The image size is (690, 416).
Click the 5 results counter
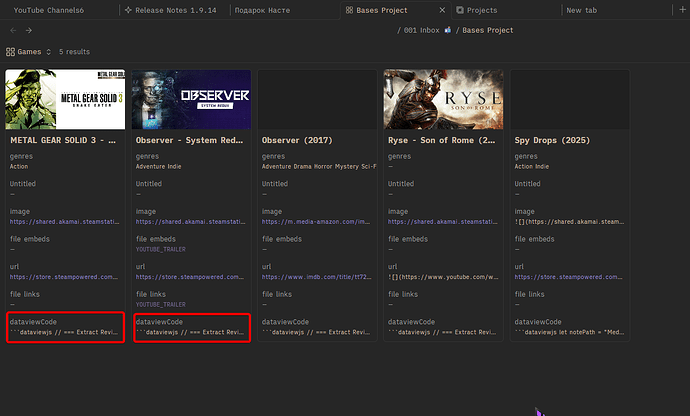74,51
